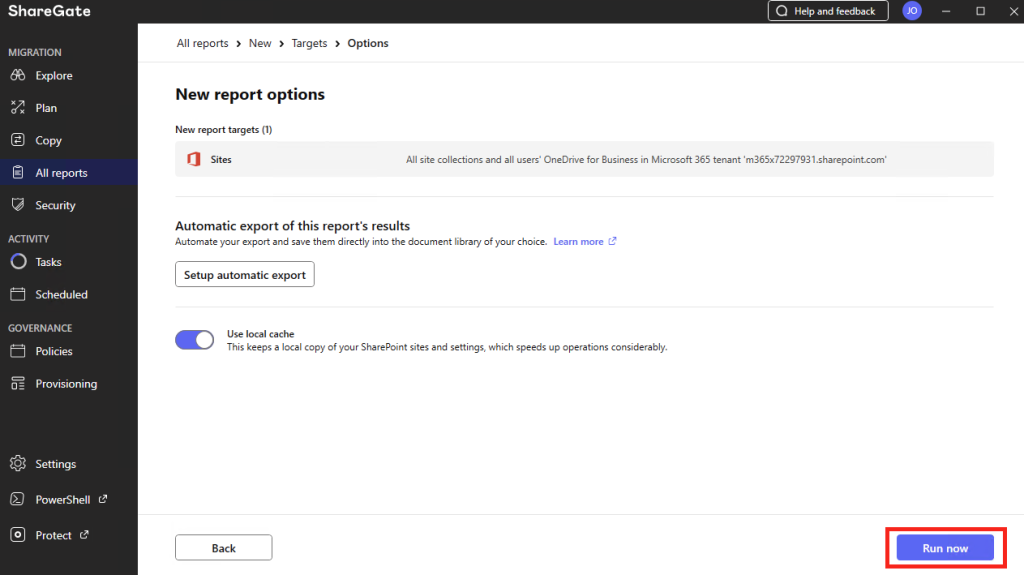Select the Copy icon in Migration
Image resolution: width=1024 pixels, height=575 pixels.
click(x=18, y=140)
